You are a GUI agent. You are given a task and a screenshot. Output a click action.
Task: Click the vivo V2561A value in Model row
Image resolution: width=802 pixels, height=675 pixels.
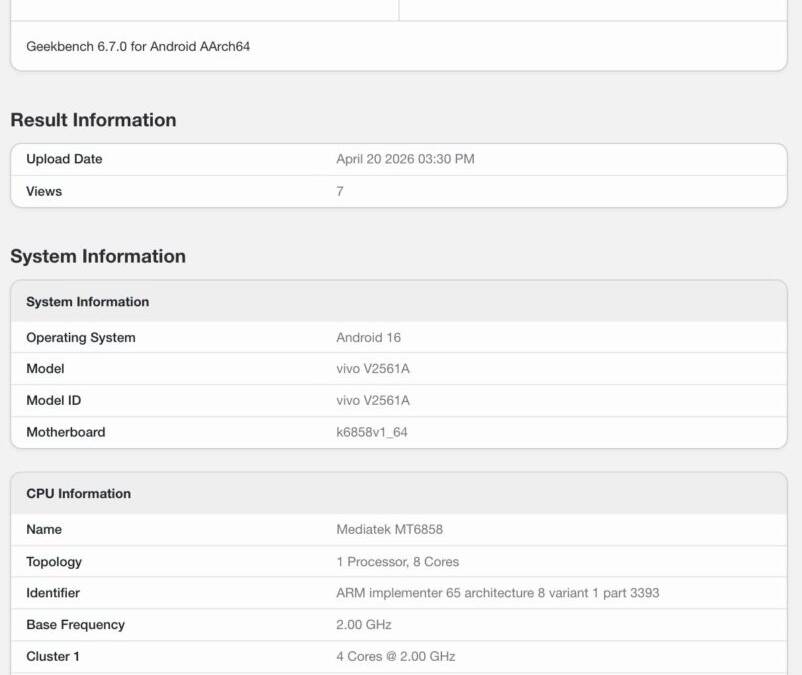pos(373,369)
